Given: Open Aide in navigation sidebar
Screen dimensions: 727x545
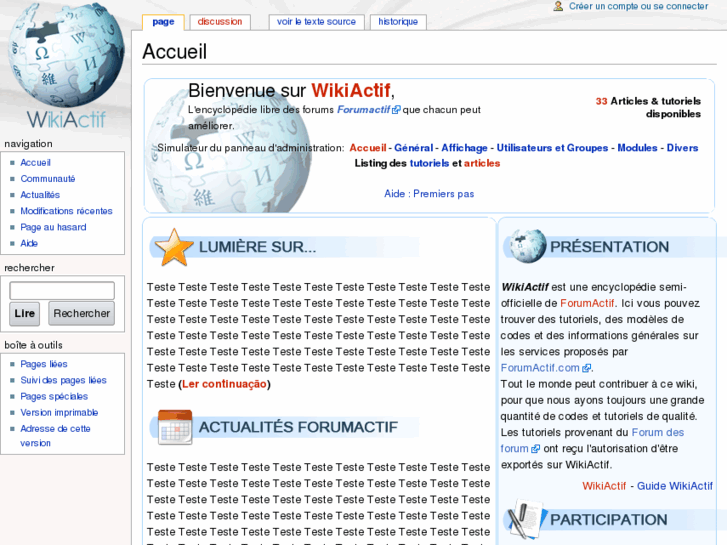Looking at the screenshot, I should click(29, 243).
